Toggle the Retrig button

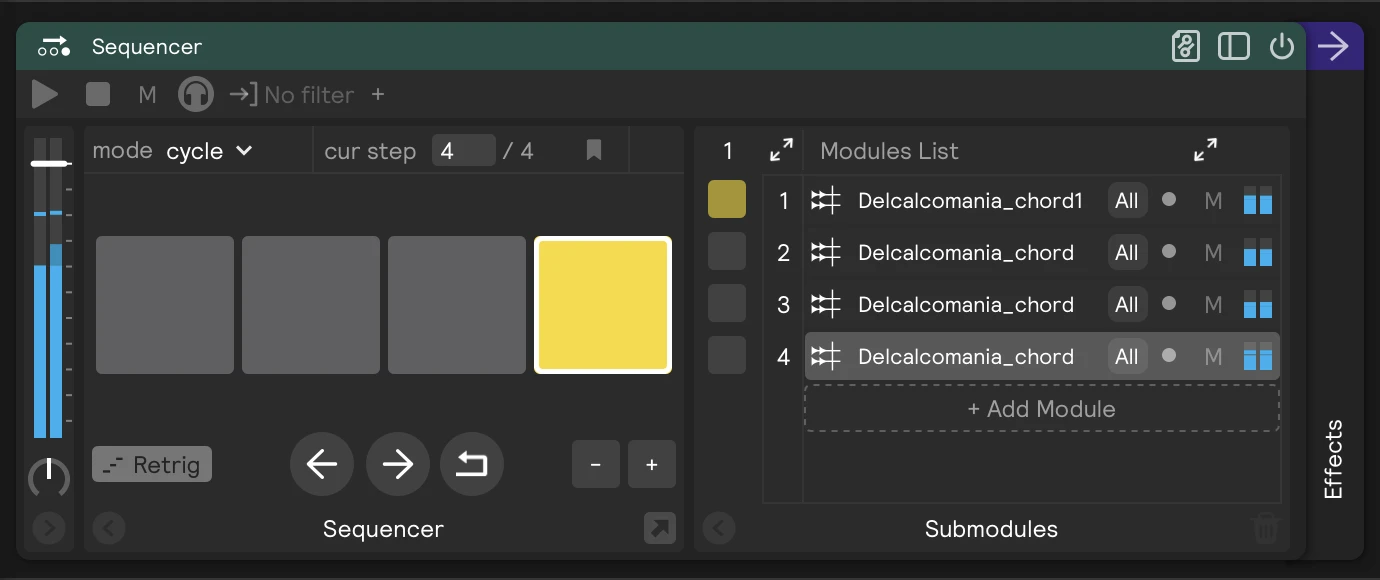point(152,464)
